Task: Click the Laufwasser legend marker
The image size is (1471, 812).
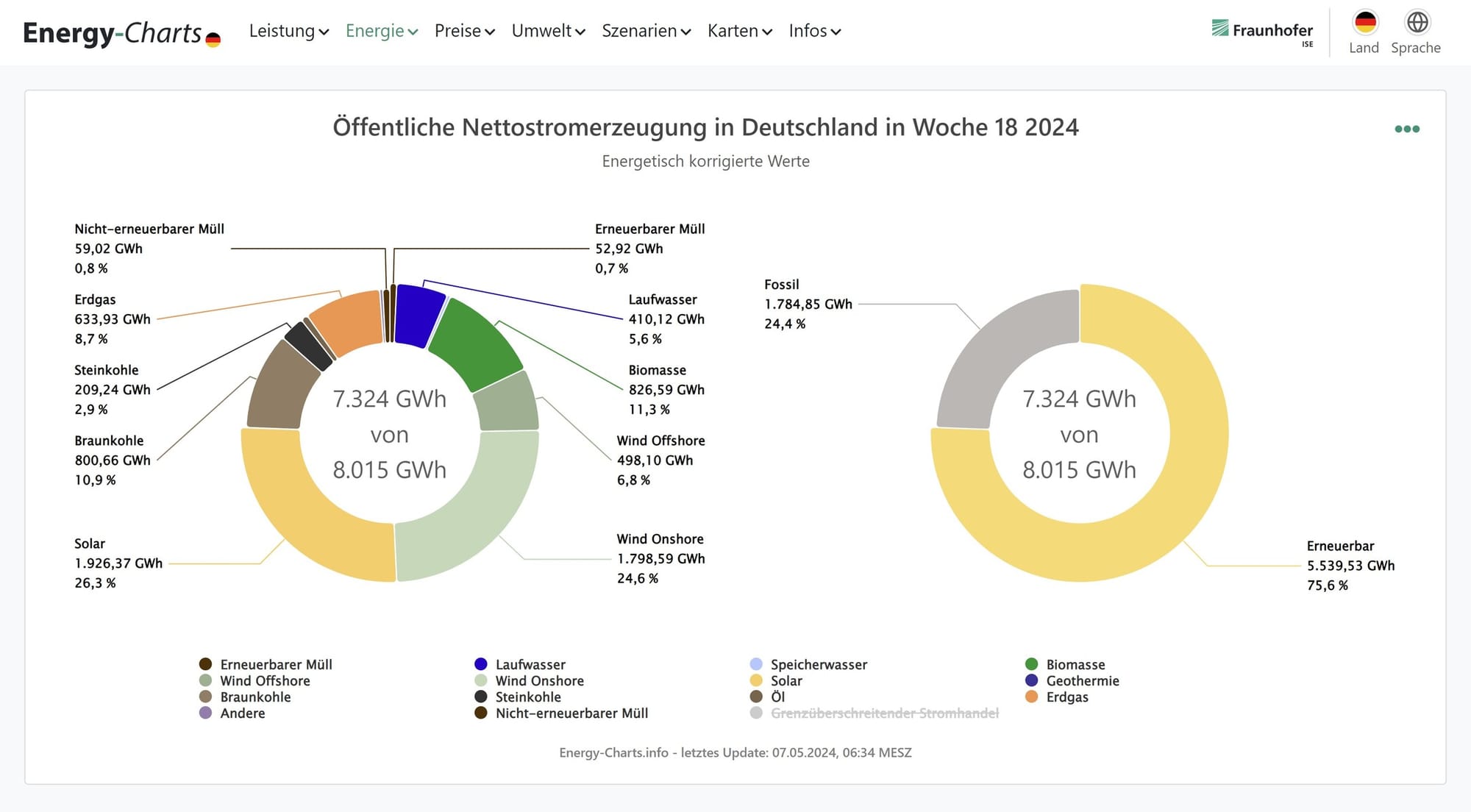Action: 481,664
